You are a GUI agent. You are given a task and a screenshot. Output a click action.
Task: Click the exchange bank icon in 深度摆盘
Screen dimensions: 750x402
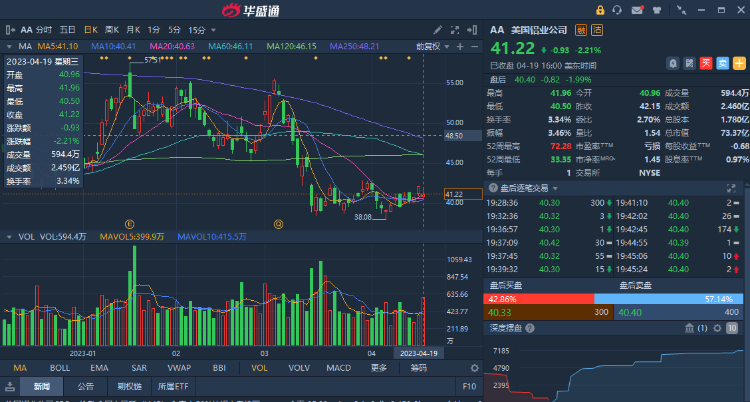pyautogui.click(x=689, y=328)
